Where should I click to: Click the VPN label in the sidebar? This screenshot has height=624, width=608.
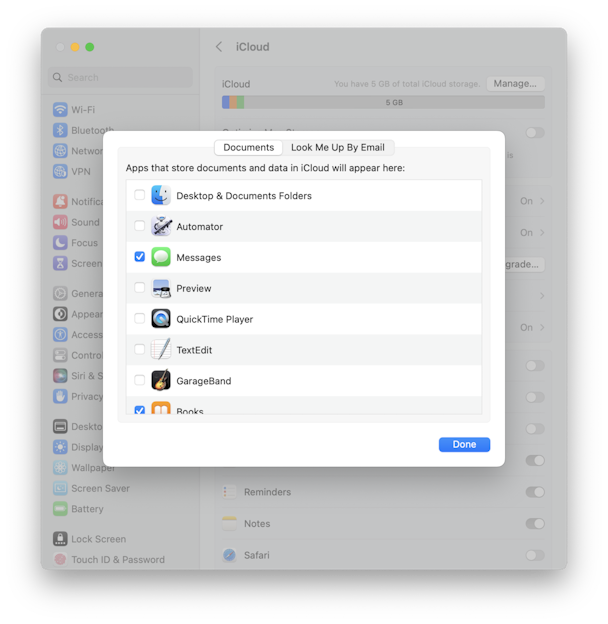coord(81,172)
